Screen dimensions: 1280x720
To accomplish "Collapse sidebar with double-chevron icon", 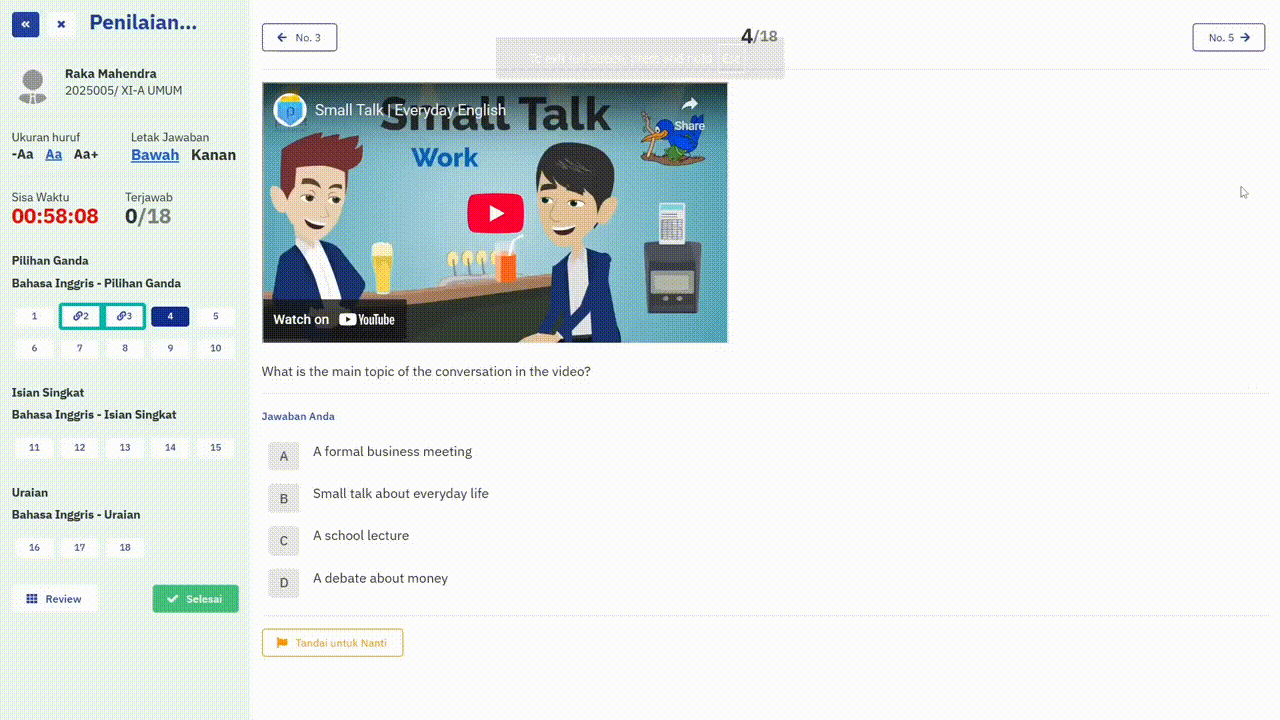I will click(x=25, y=24).
